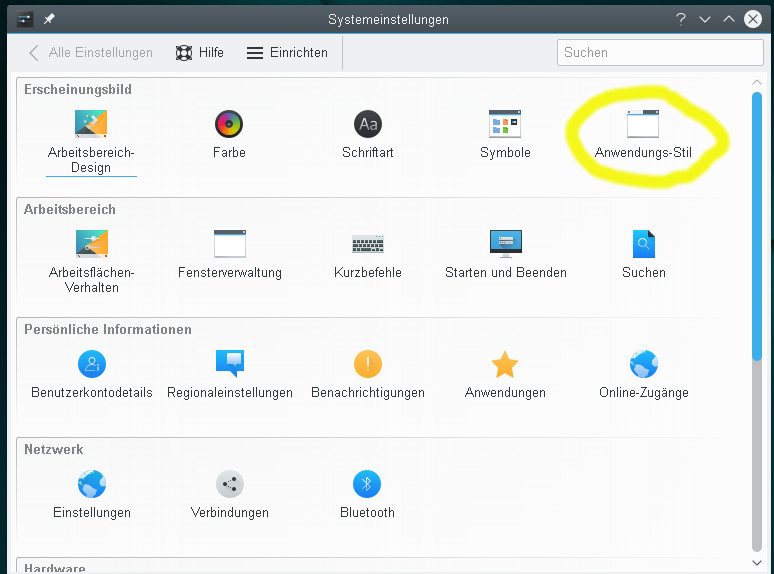Open the Hilfe menu
Viewport: 774px width, 574px height.
199,52
